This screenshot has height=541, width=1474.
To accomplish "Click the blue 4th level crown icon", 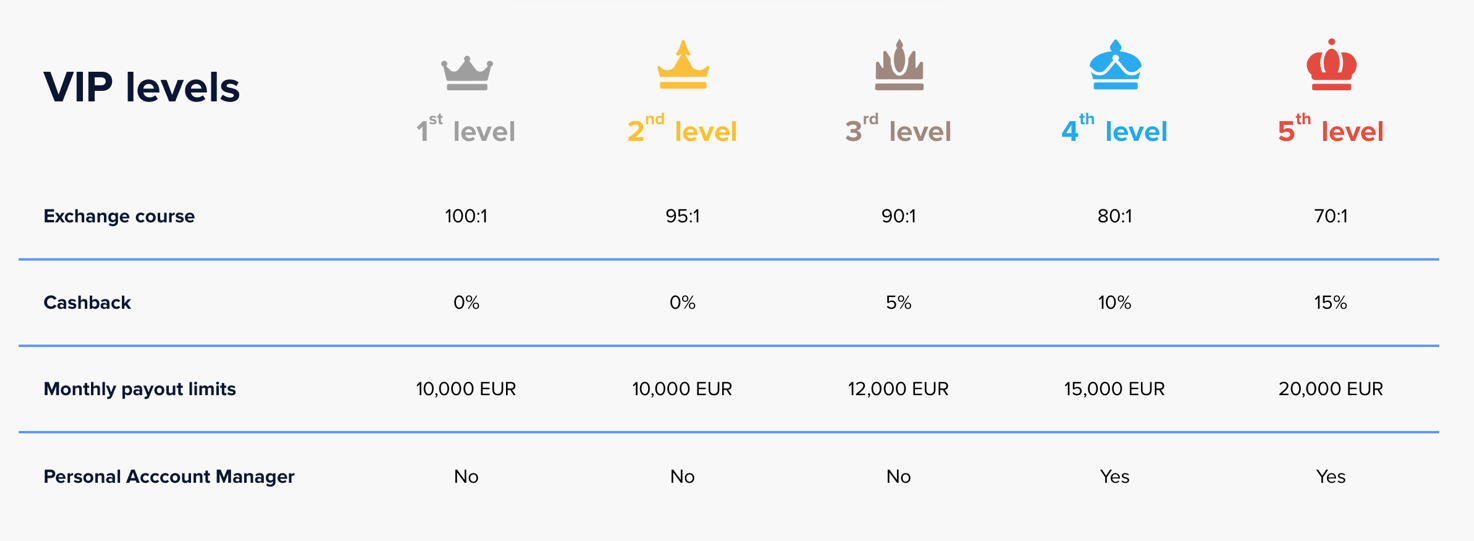I will point(1115,65).
